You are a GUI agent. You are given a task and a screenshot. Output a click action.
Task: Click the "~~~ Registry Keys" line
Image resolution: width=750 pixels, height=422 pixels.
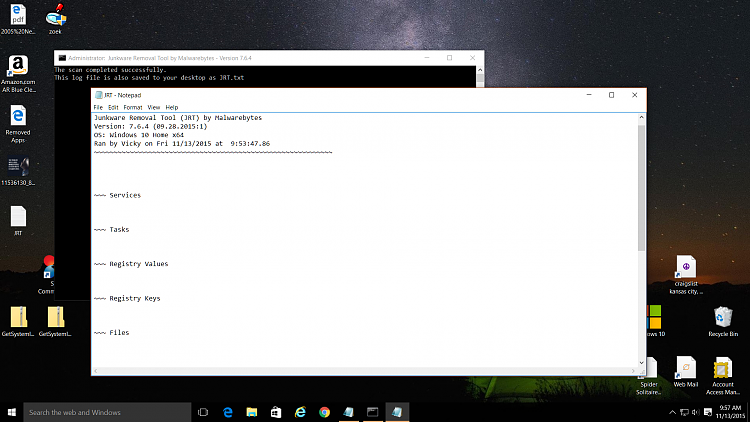click(127, 299)
